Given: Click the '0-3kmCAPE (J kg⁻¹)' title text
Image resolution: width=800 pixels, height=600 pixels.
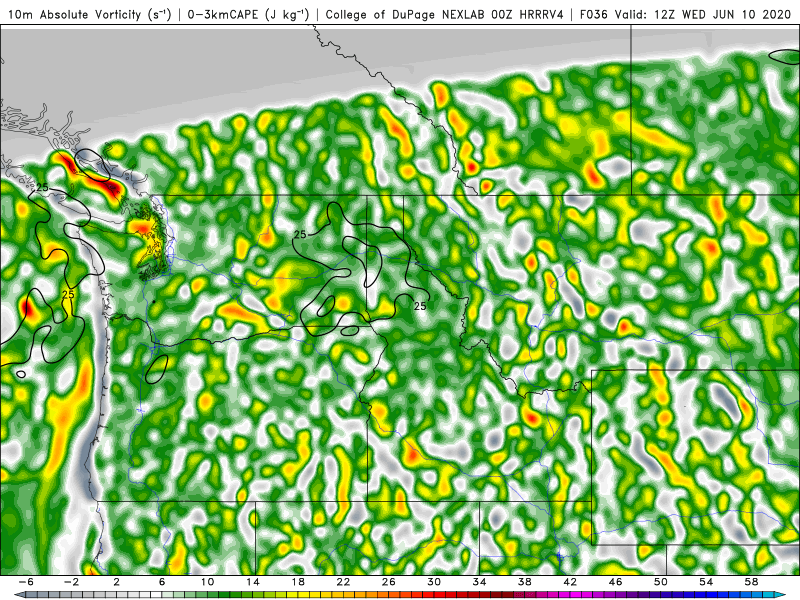Looking at the screenshot, I should tap(248, 14).
